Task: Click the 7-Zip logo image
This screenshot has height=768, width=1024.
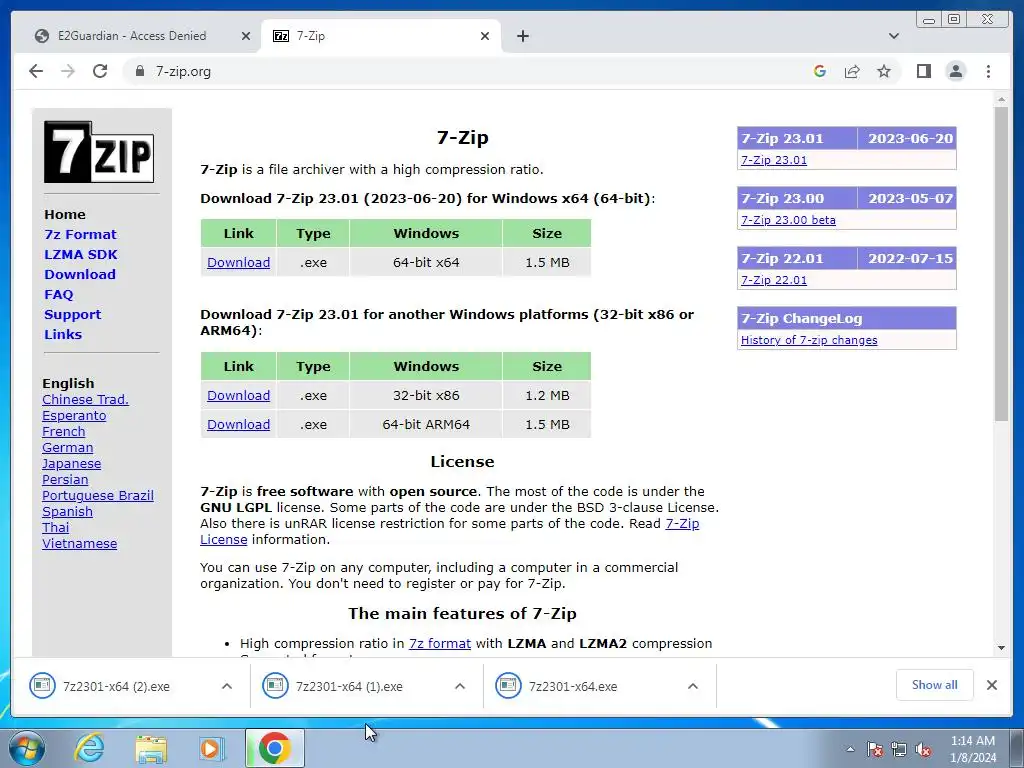Action: tap(99, 152)
